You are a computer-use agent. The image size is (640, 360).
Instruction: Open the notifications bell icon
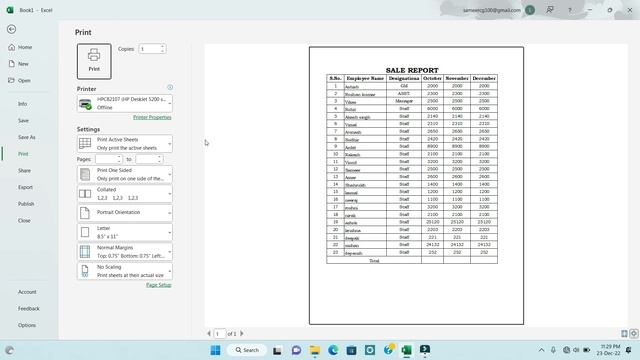(x=629, y=350)
